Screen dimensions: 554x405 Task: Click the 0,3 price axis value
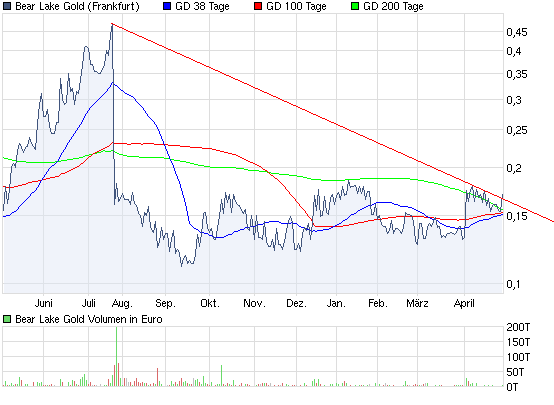pyautogui.click(x=514, y=100)
